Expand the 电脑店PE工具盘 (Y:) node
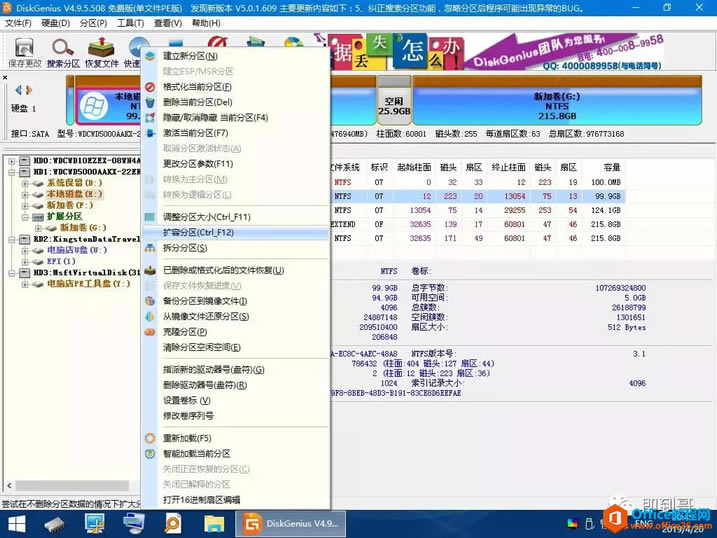 pyautogui.click(x=25, y=284)
